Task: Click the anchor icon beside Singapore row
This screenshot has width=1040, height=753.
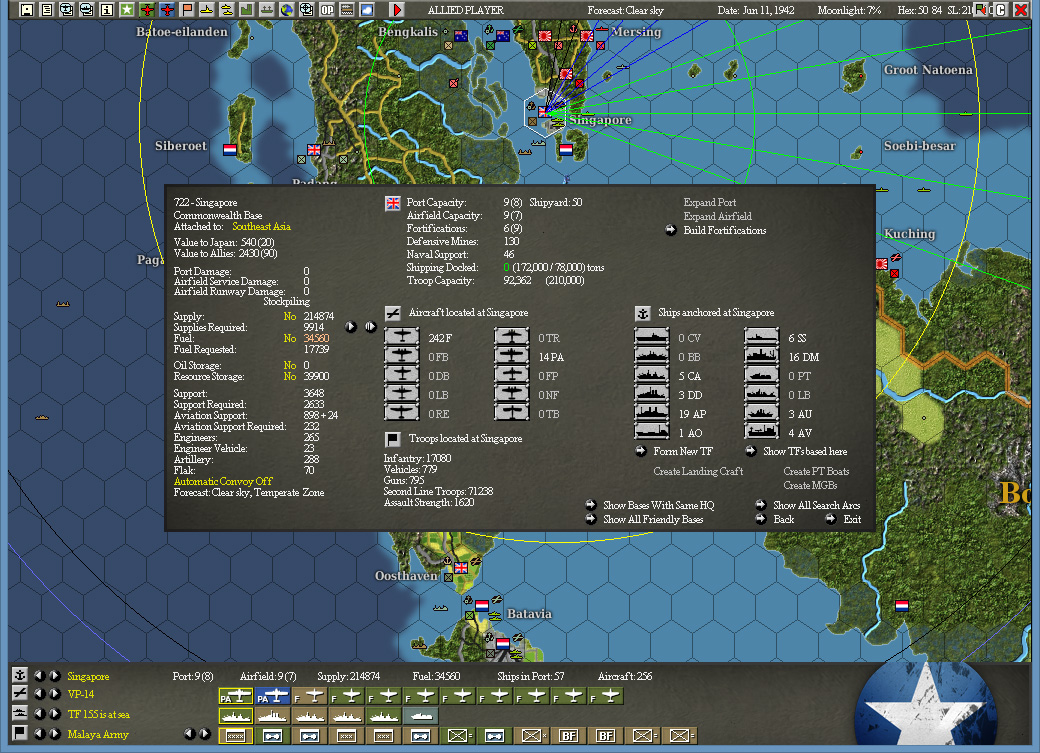Action: [x=18, y=675]
